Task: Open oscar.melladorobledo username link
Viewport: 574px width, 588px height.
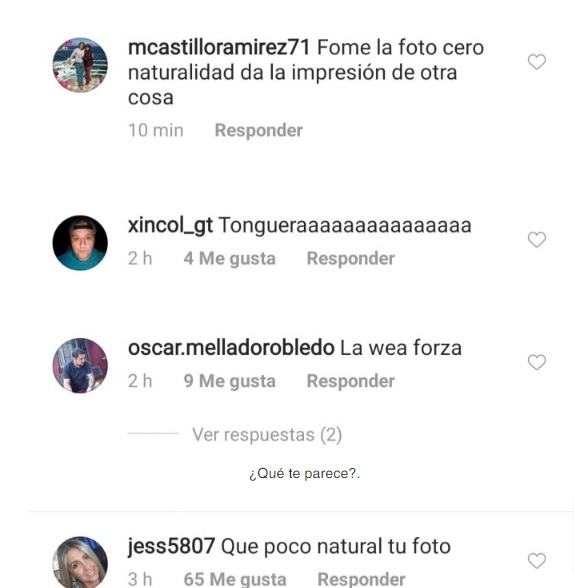Action: (231, 348)
